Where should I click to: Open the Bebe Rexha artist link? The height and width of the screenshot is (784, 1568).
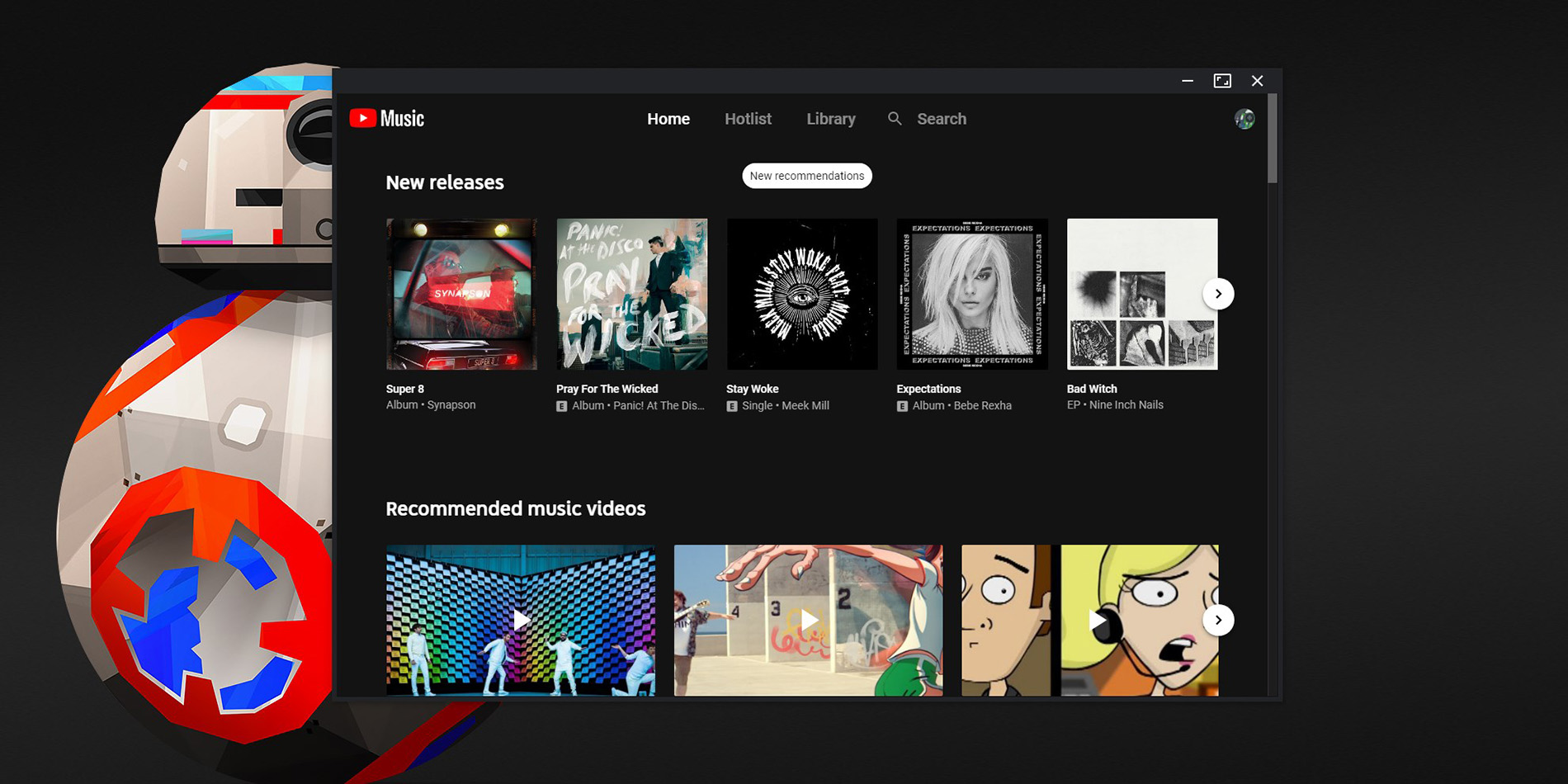[982, 406]
